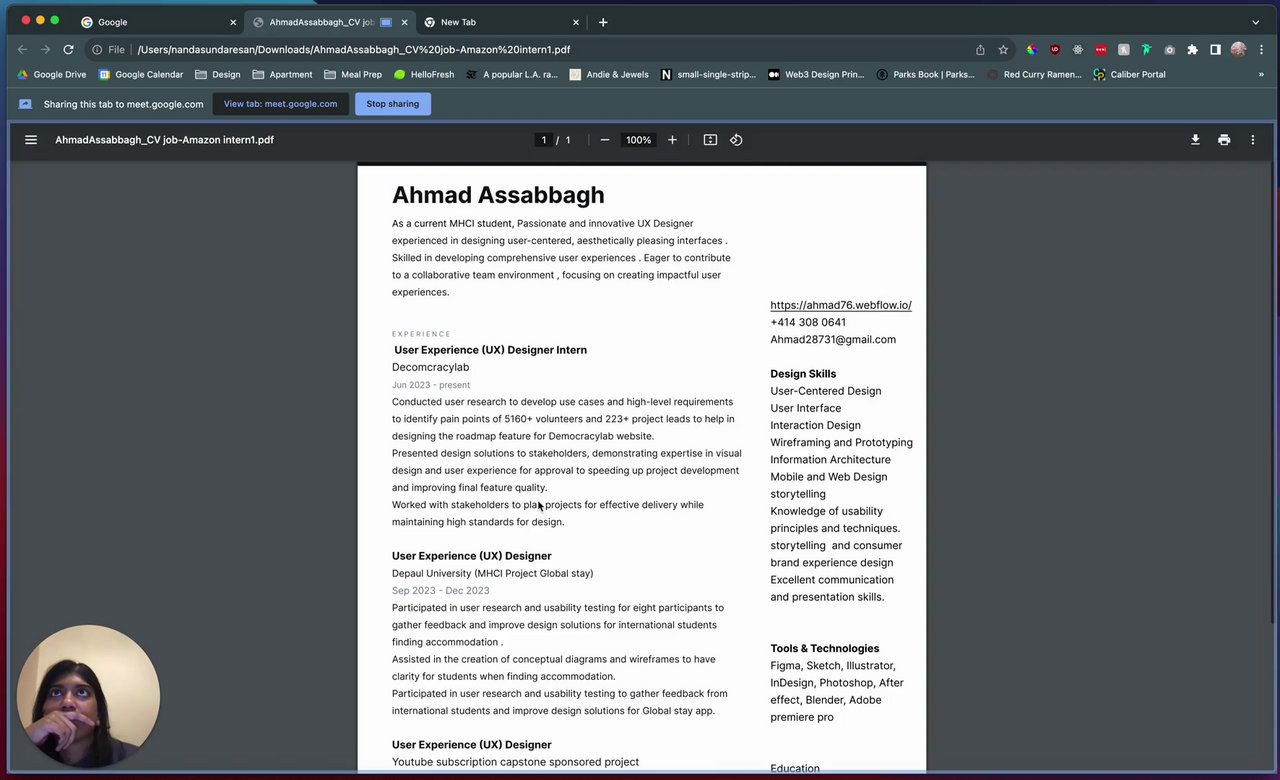Open the color wheel extension

[1032, 49]
